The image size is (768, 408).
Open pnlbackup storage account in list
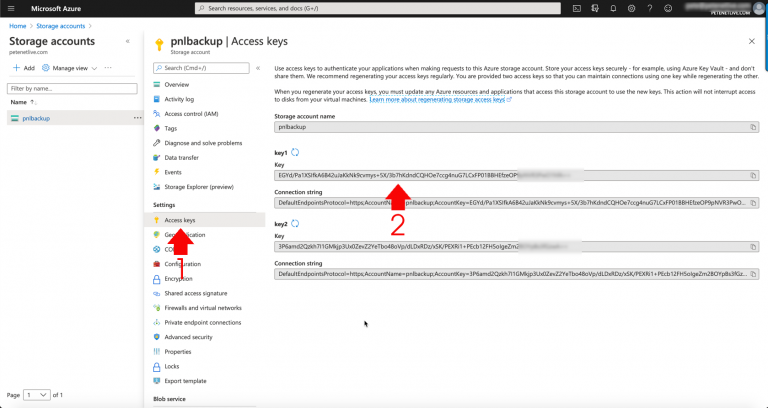(x=36, y=119)
